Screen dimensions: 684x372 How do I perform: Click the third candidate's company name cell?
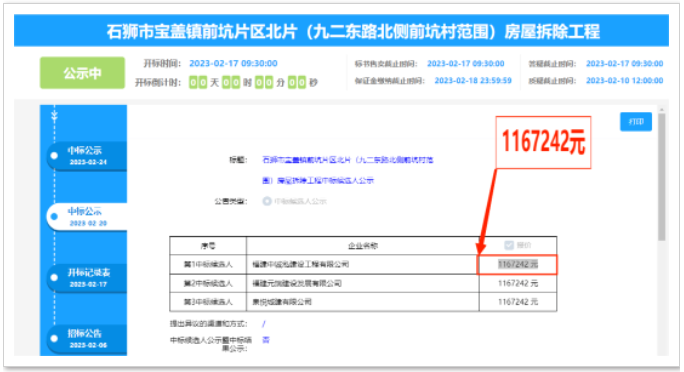click(363, 302)
